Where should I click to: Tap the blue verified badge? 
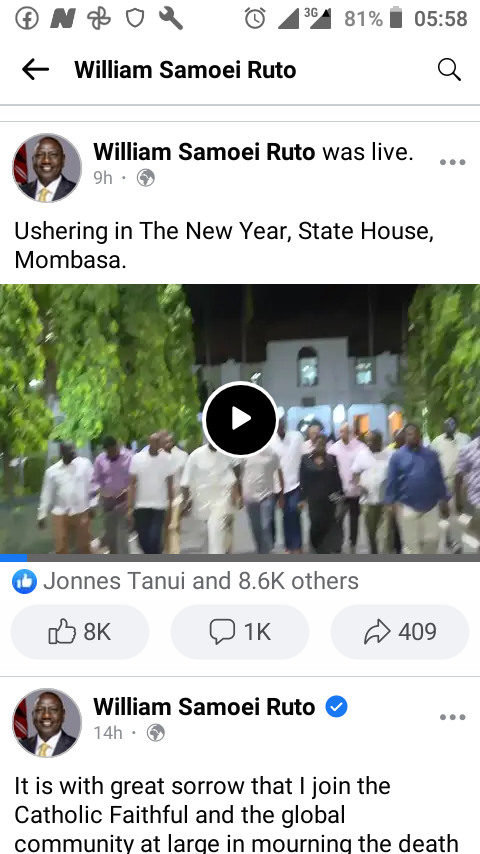tap(337, 707)
